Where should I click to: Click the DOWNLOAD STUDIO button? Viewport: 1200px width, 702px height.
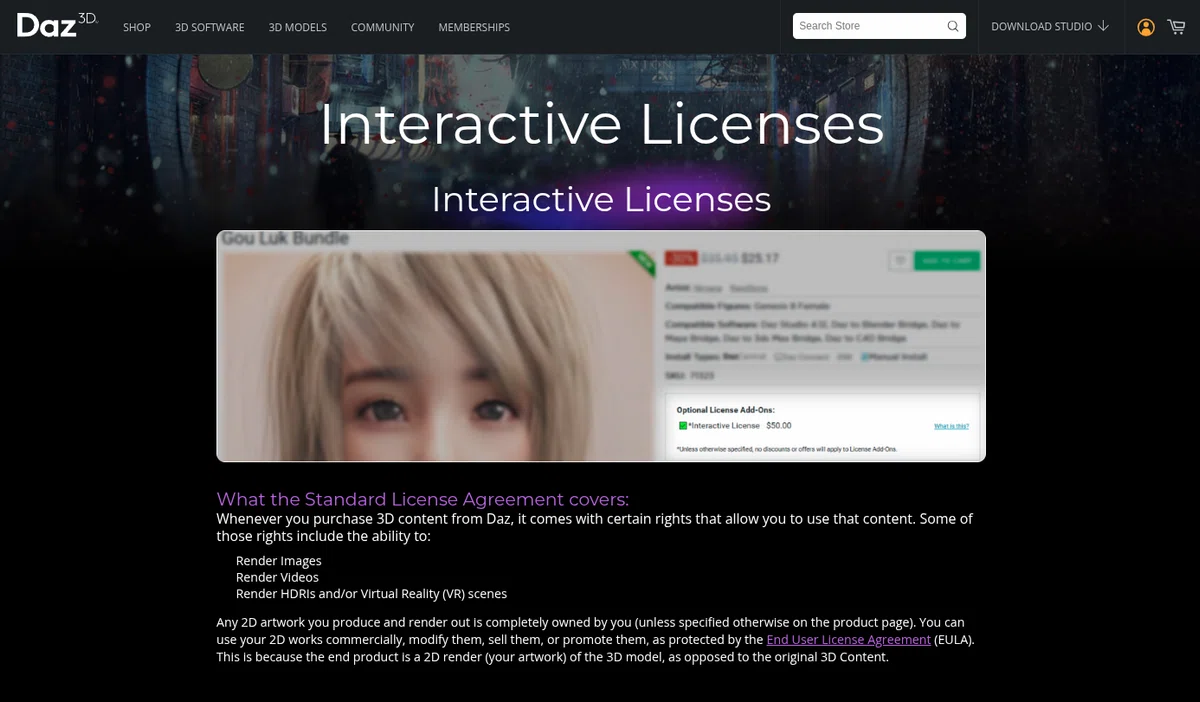pyautogui.click(x=1050, y=26)
